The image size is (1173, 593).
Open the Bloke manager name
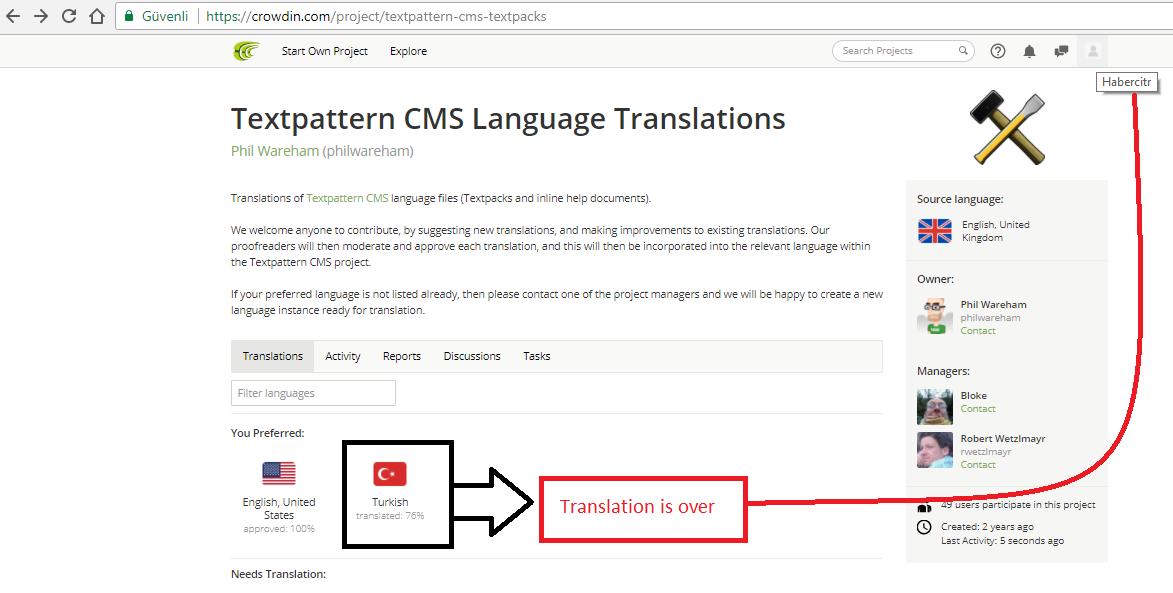click(x=973, y=396)
